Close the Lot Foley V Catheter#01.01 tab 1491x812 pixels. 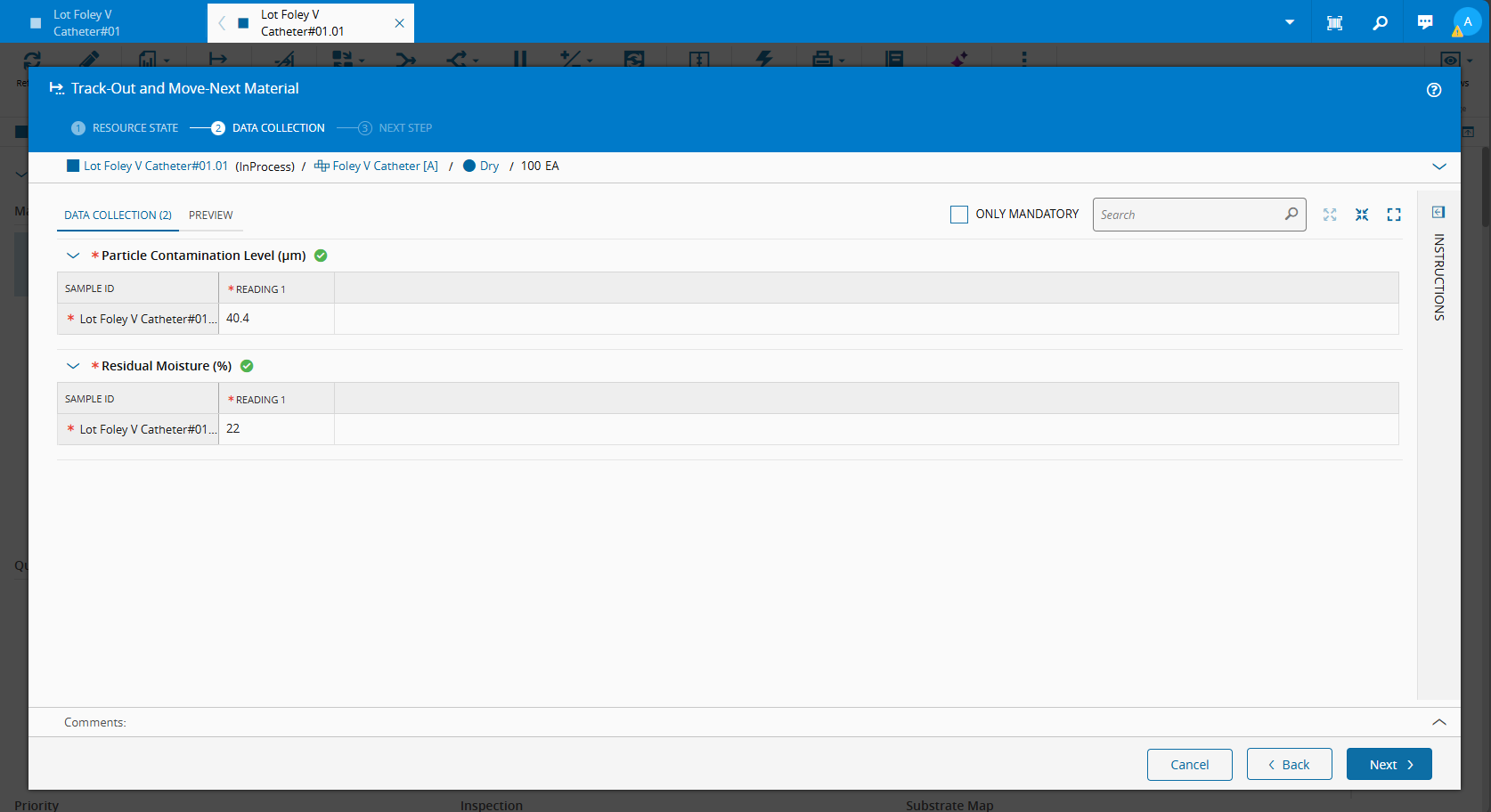pos(400,23)
